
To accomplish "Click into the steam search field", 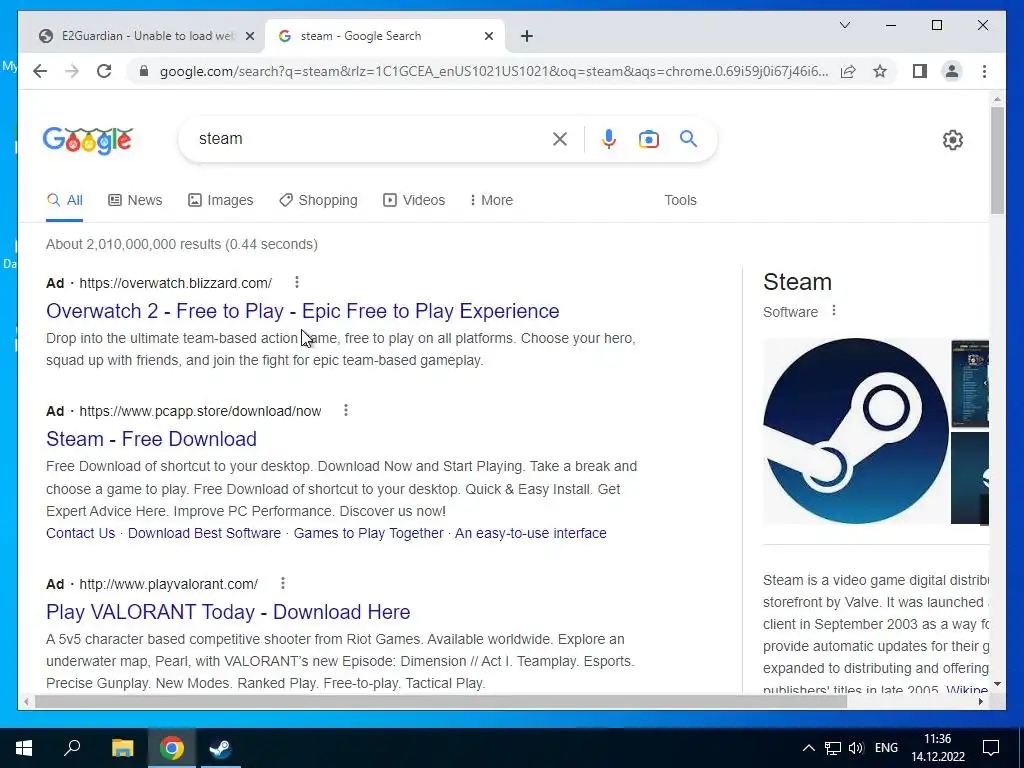I will pyautogui.click(x=372, y=138).
